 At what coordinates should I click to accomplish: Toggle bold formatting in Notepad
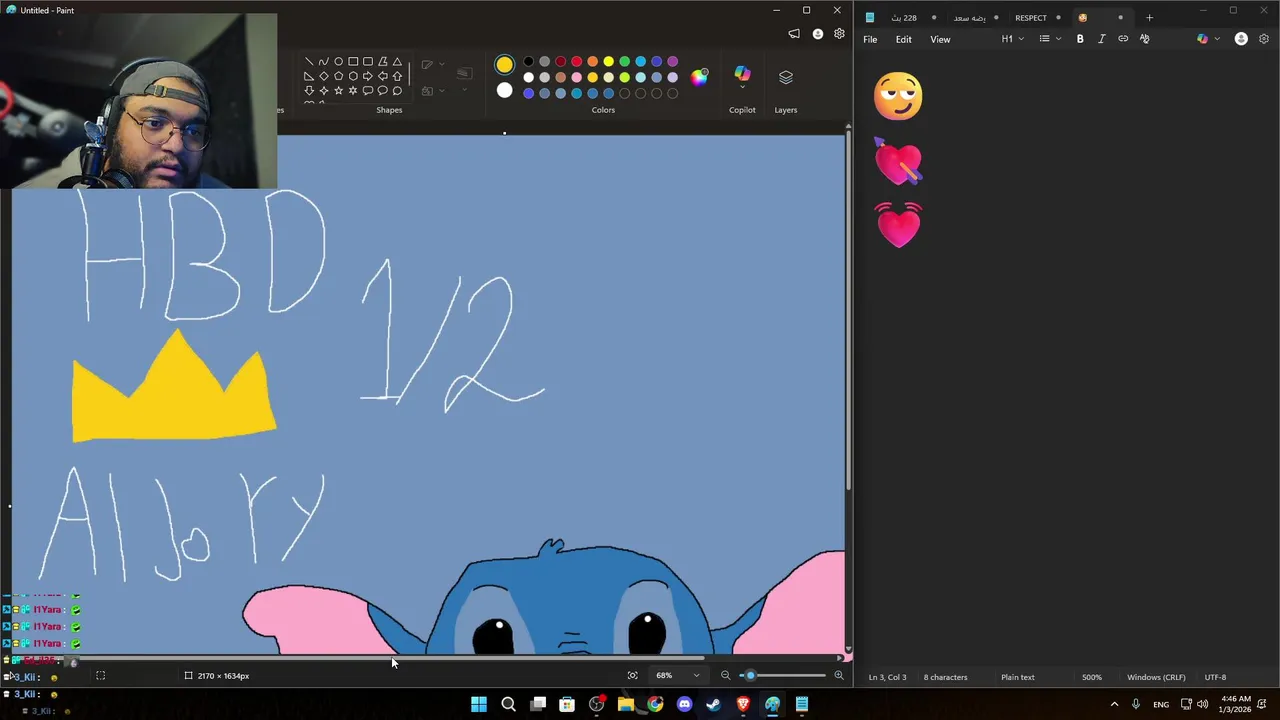pos(1080,39)
